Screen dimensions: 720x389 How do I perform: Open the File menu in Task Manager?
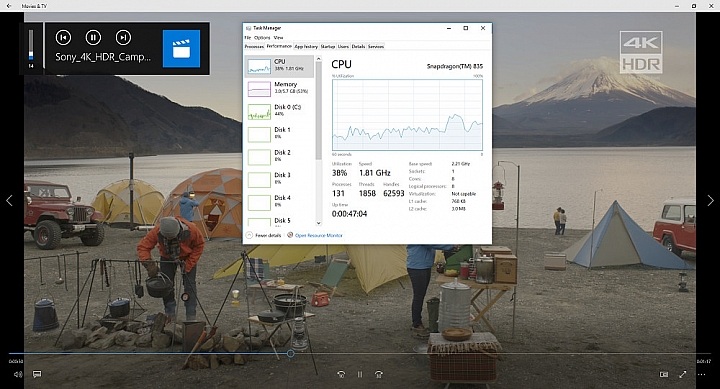point(248,38)
